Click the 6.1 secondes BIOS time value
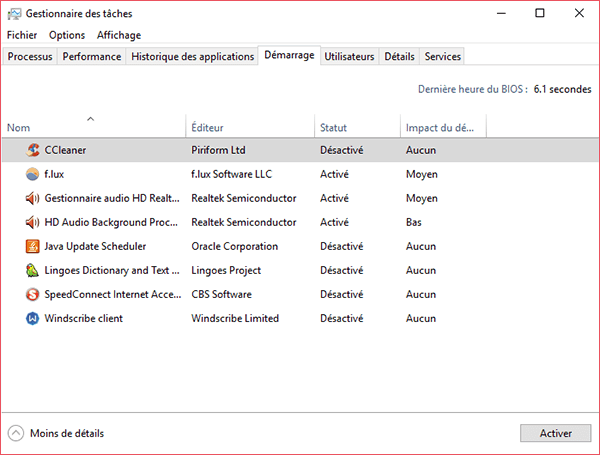 pos(562,89)
